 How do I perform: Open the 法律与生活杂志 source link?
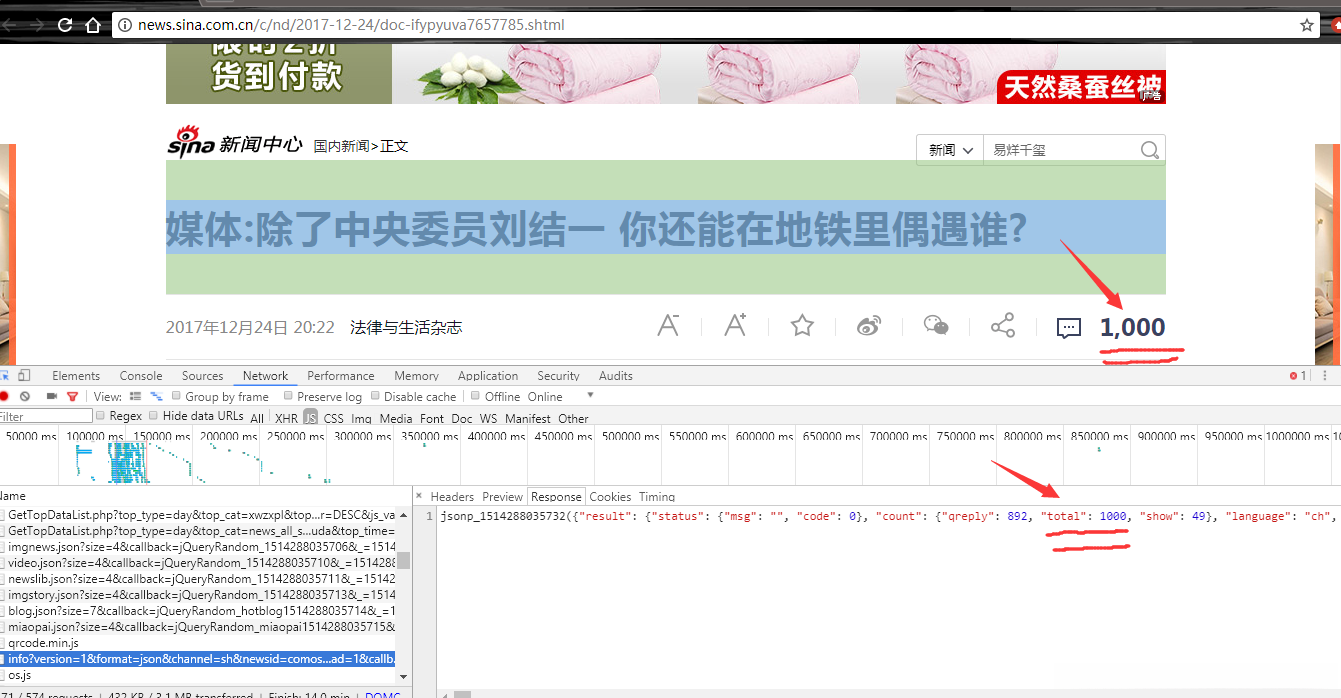click(406, 327)
